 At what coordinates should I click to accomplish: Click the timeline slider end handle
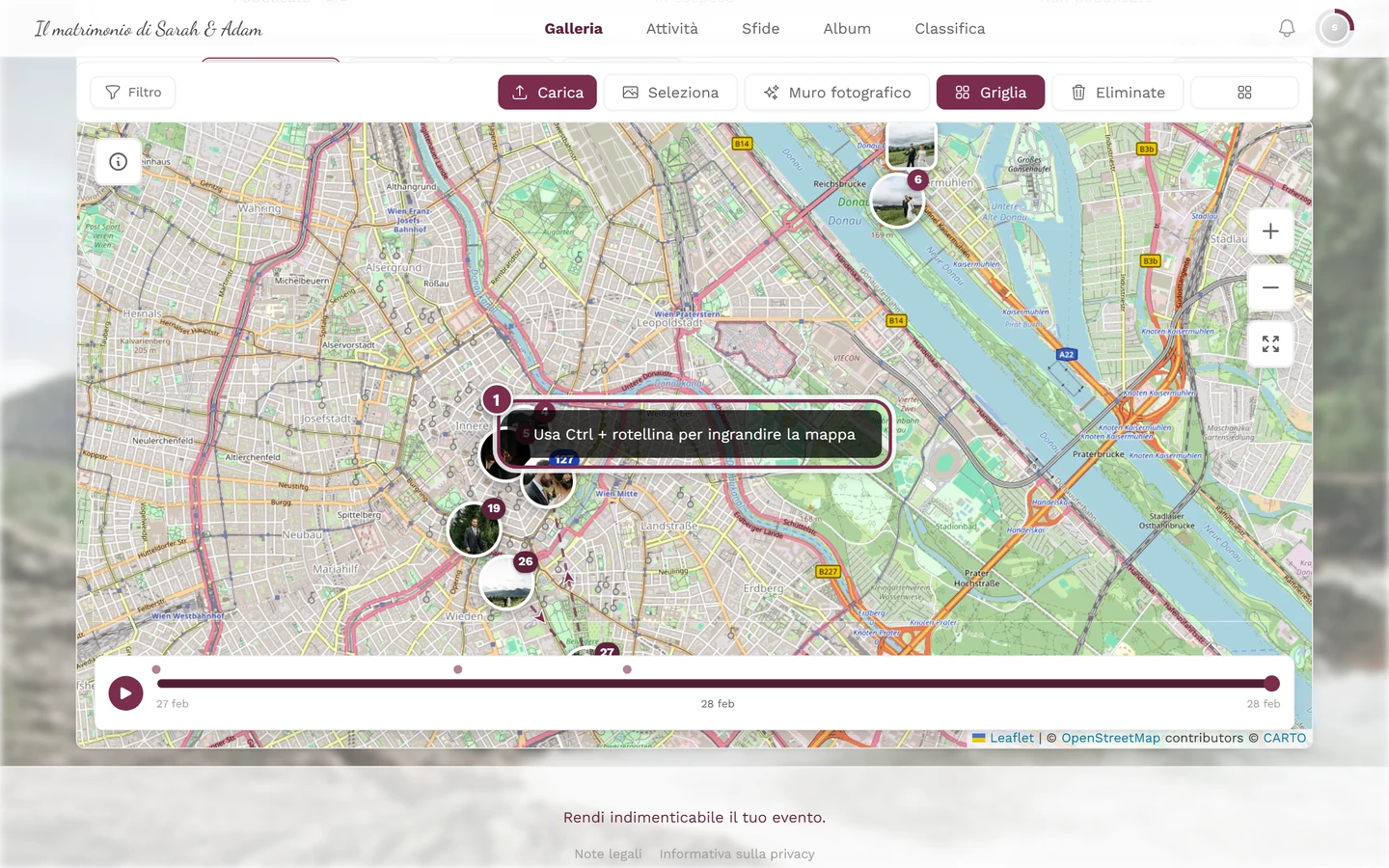click(1272, 684)
